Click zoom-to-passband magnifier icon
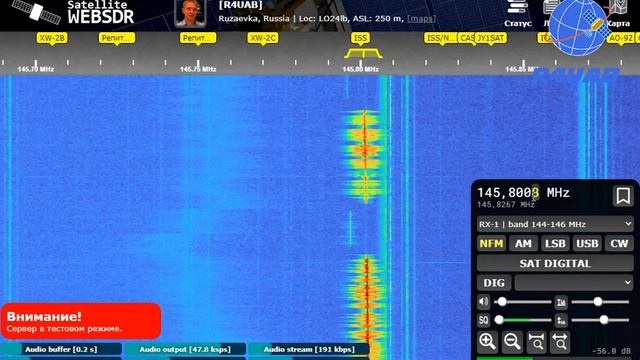640x360 pixels. 536,341
